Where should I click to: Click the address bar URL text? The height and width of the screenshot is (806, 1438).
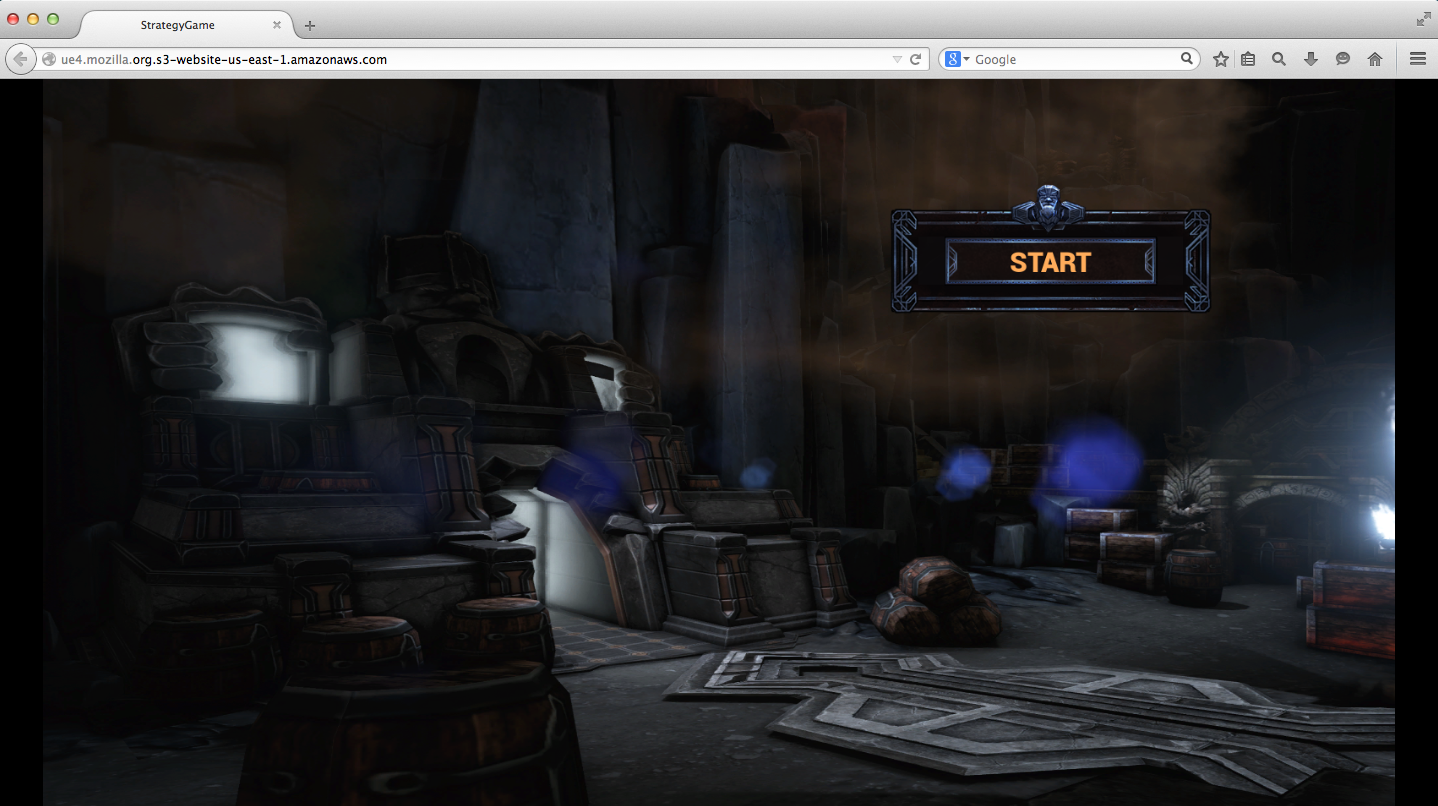click(x=224, y=59)
